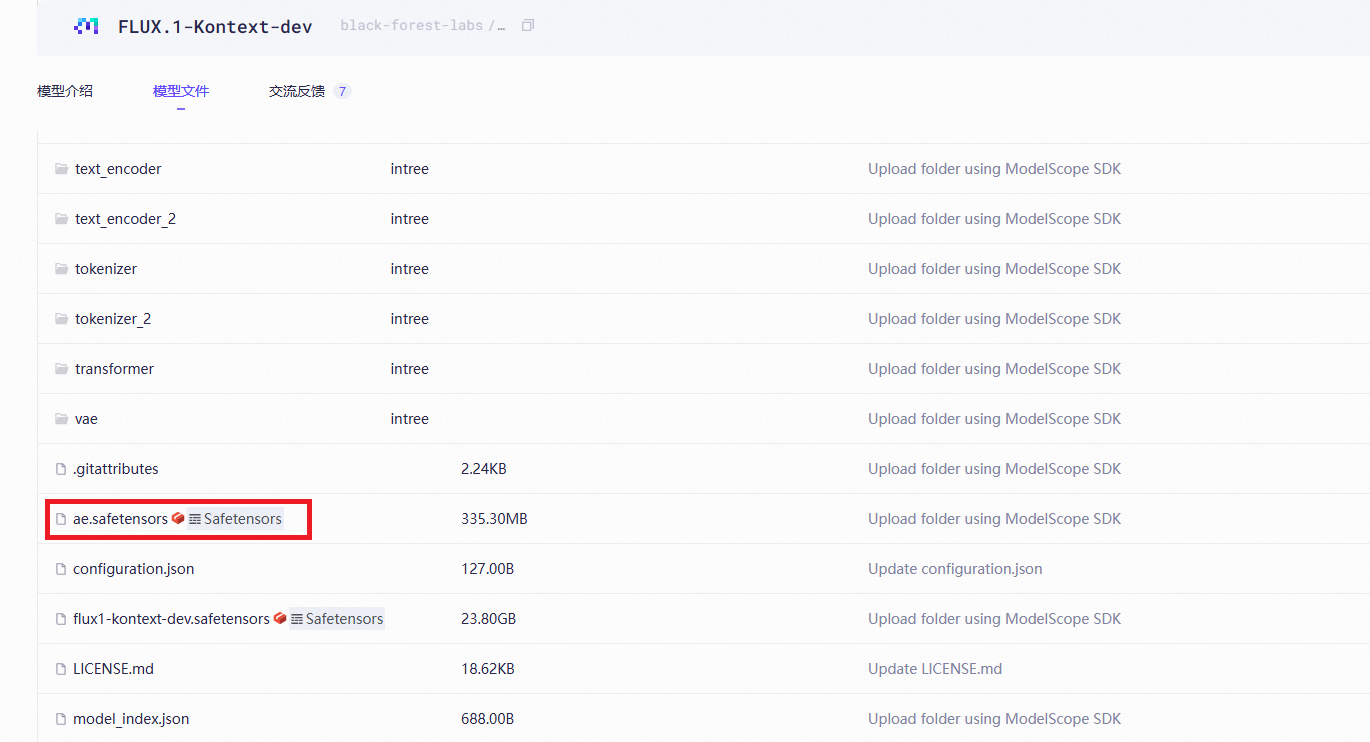Click the 'Update configuration.json' commit message

(955, 569)
